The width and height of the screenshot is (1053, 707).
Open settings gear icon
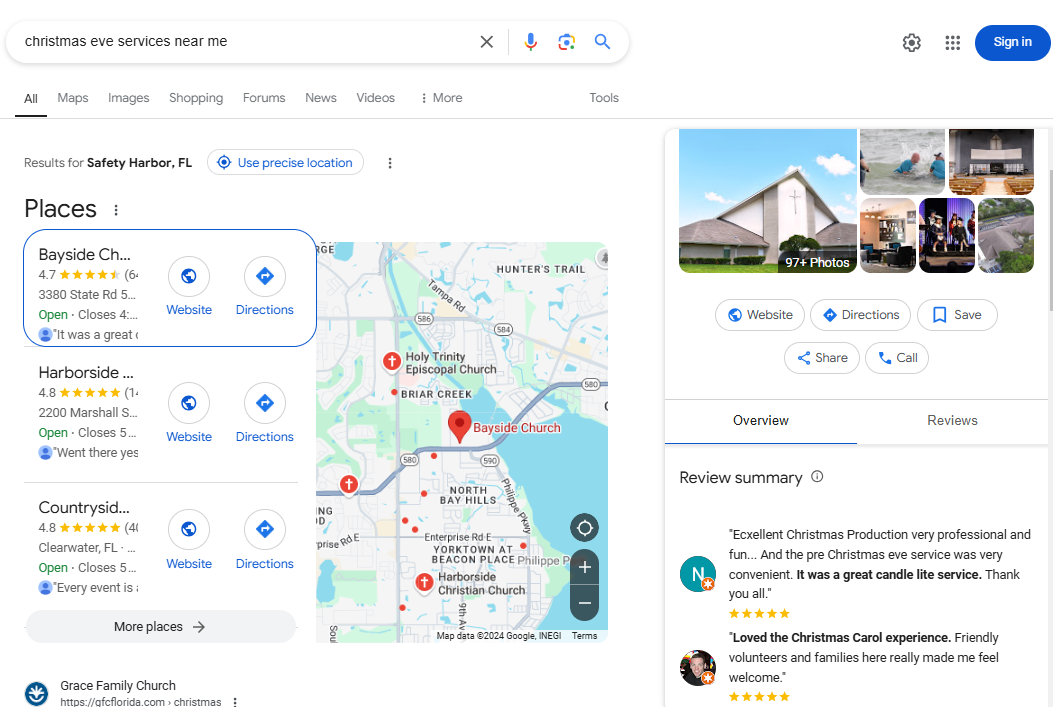point(911,43)
